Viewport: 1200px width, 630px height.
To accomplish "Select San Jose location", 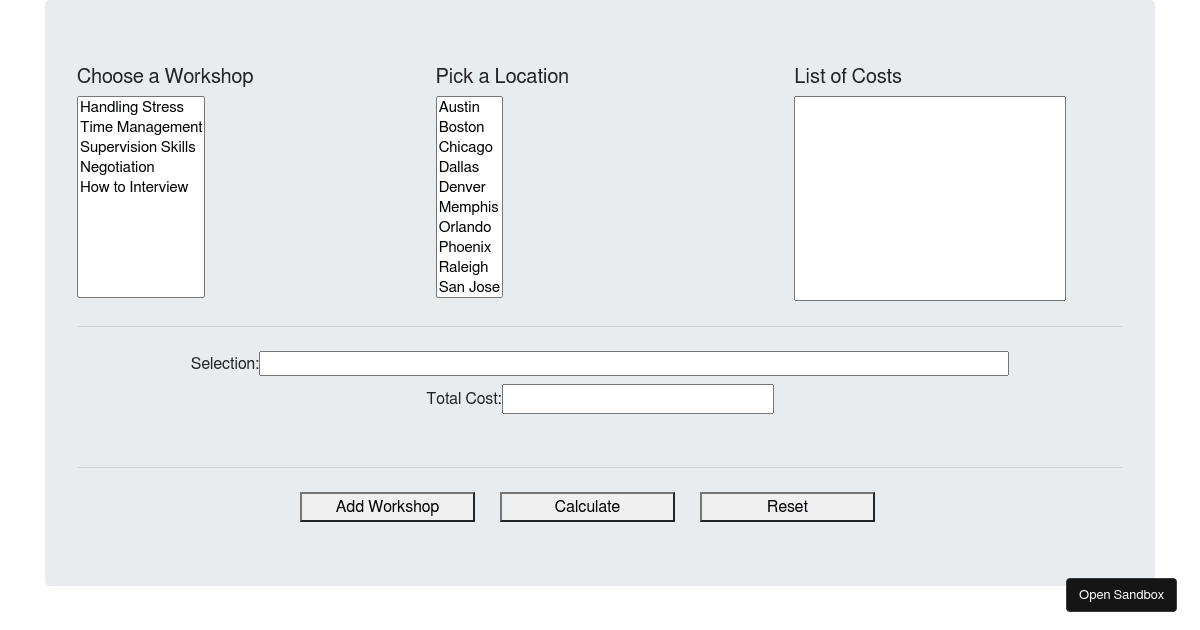I will 469,287.
